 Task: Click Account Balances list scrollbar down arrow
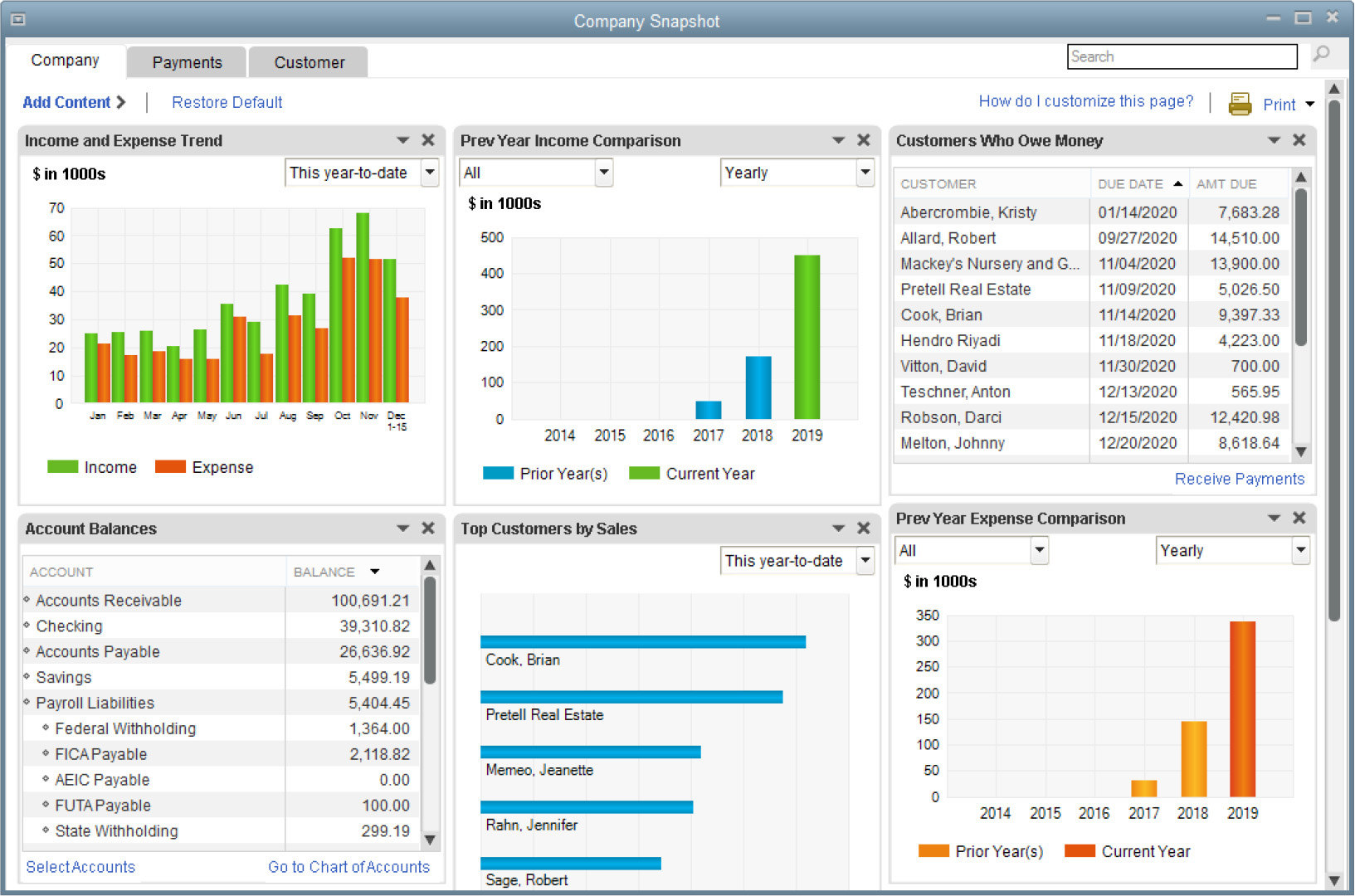(430, 840)
